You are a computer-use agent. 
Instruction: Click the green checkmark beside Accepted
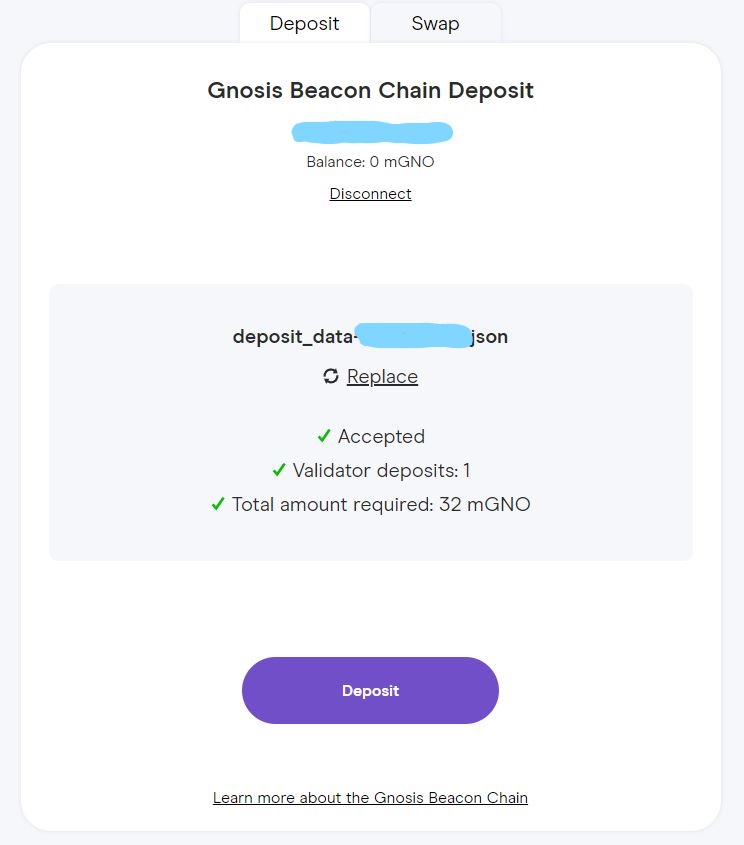324,436
